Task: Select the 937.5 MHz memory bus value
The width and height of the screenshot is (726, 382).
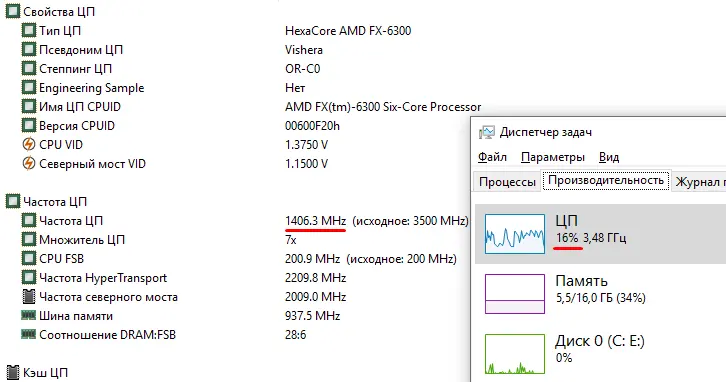Action: [x=313, y=315]
